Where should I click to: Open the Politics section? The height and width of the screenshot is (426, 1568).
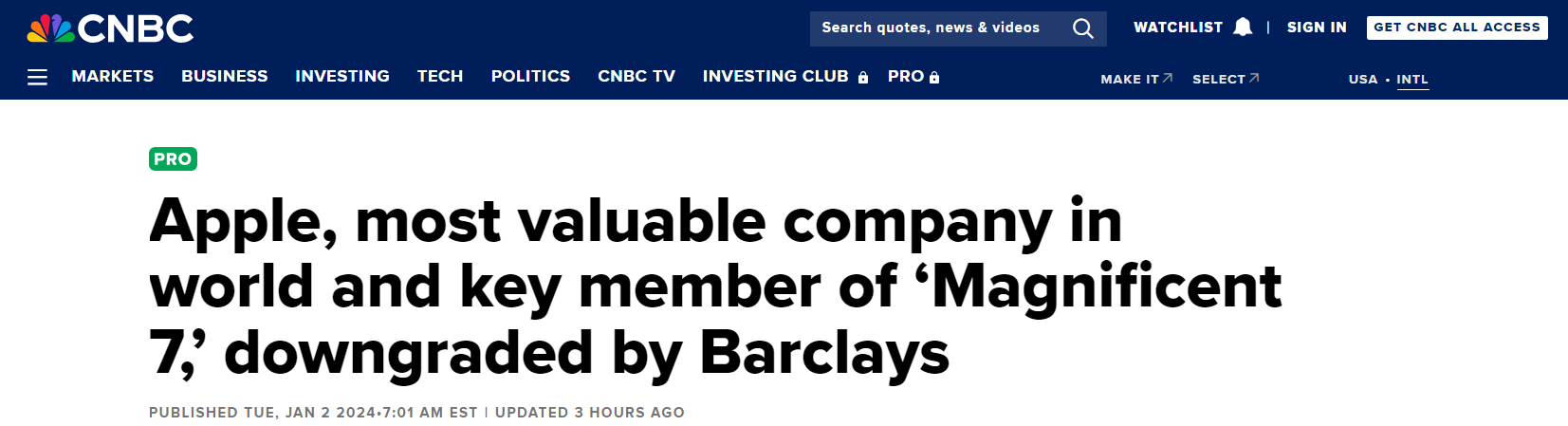coord(530,76)
